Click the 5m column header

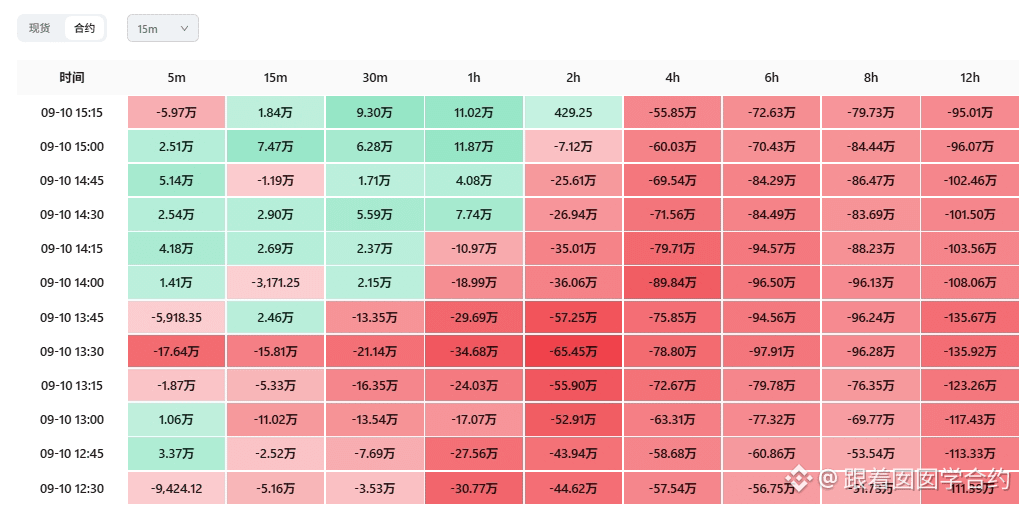176,78
